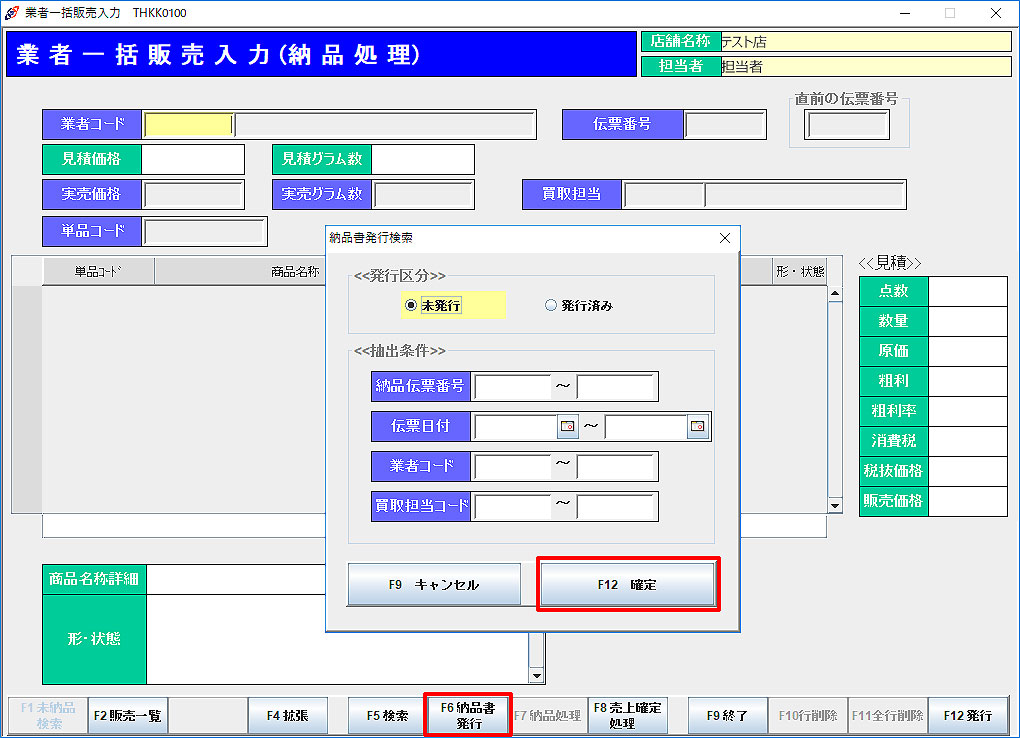Close the 納品書発行検索 dialog
This screenshot has width=1020, height=738.
click(x=725, y=238)
